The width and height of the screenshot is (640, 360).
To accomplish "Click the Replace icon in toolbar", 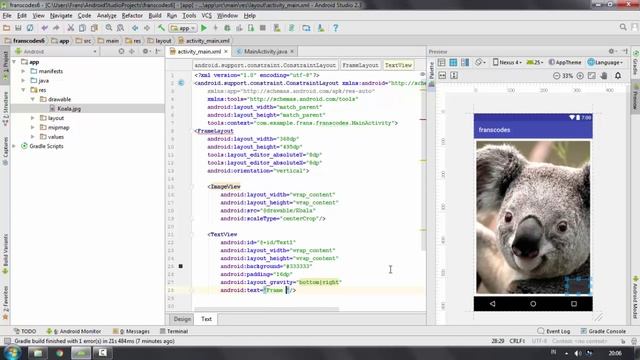I will coord(120,28).
